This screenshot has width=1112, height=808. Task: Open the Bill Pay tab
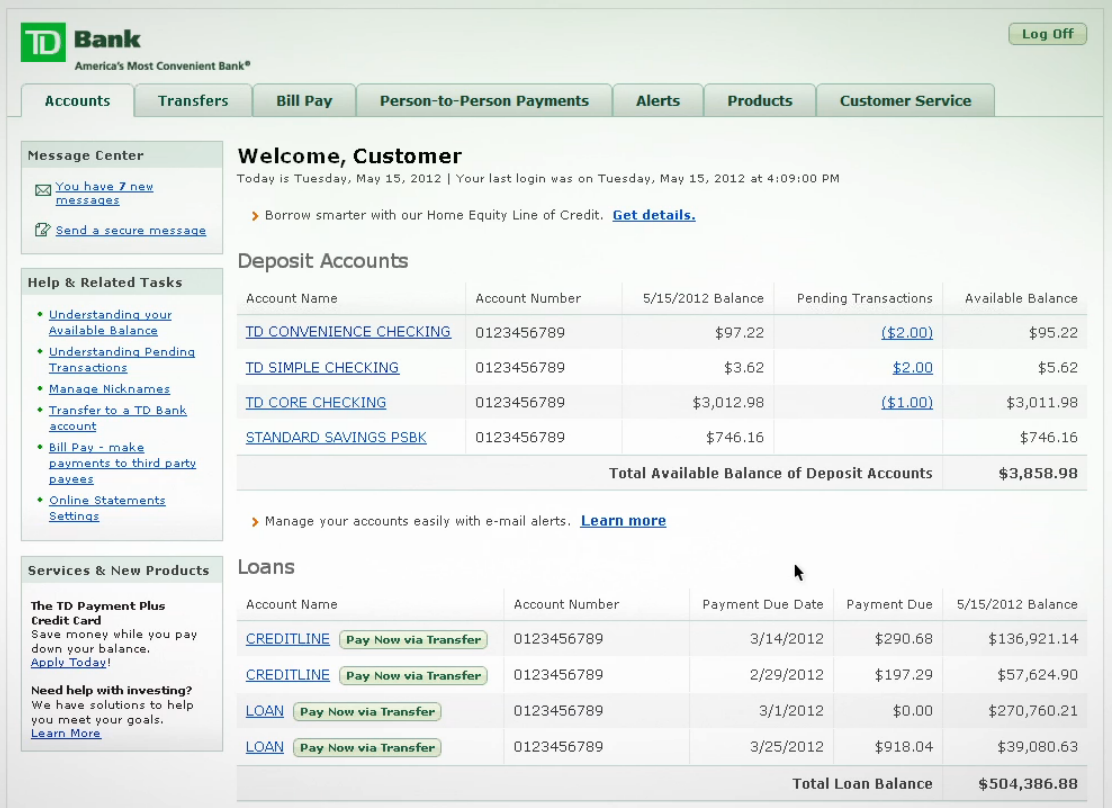tap(304, 101)
